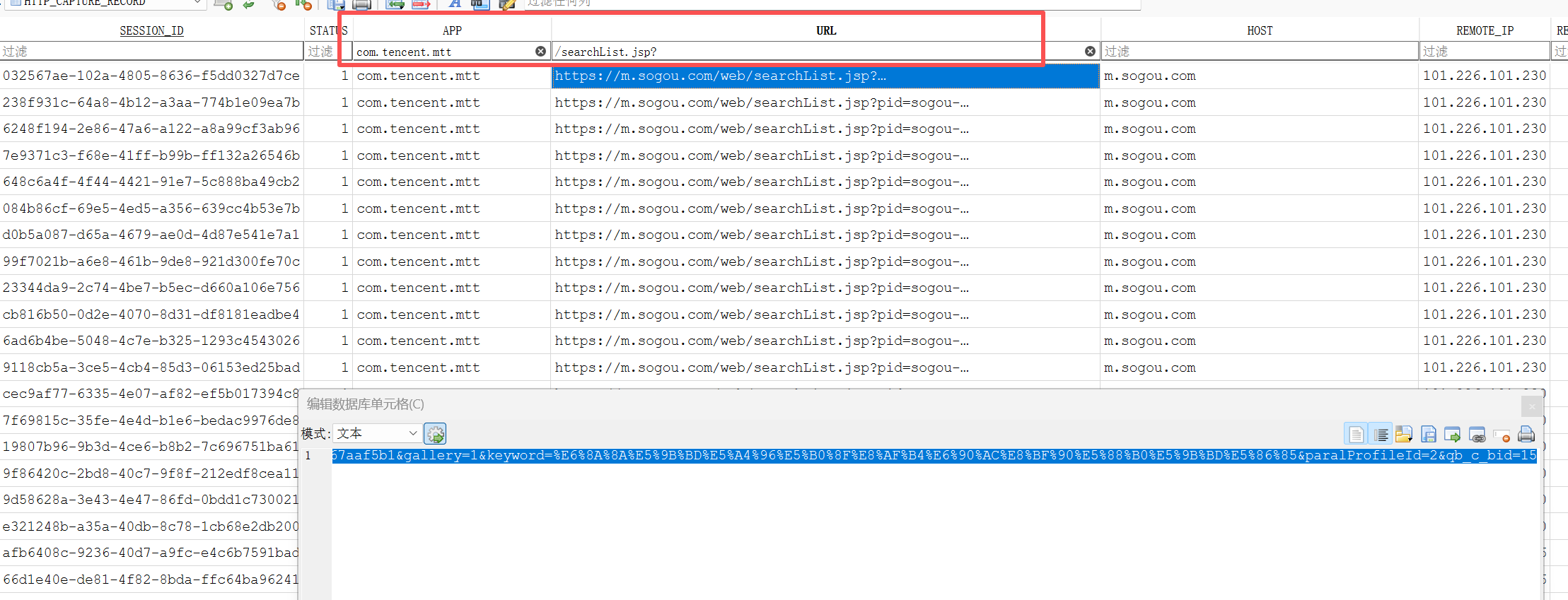Clear the URL filter /searchList.jsp?
The height and width of the screenshot is (600, 1568).
tap(1090, 52)
